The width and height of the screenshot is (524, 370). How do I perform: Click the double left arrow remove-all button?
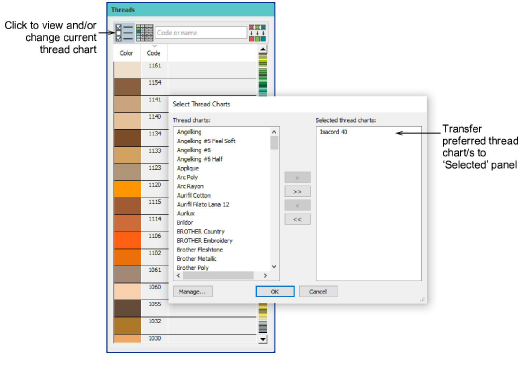tap(297, 220)
